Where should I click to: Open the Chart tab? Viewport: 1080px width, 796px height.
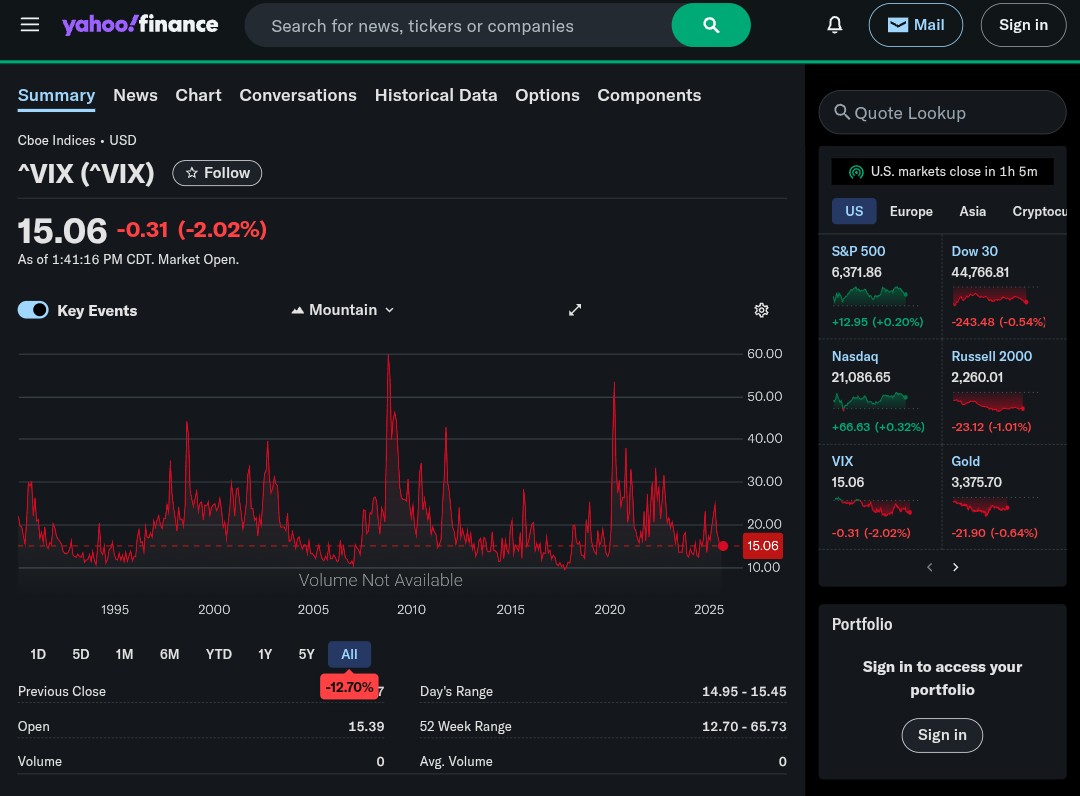click(x=198, y=96)
